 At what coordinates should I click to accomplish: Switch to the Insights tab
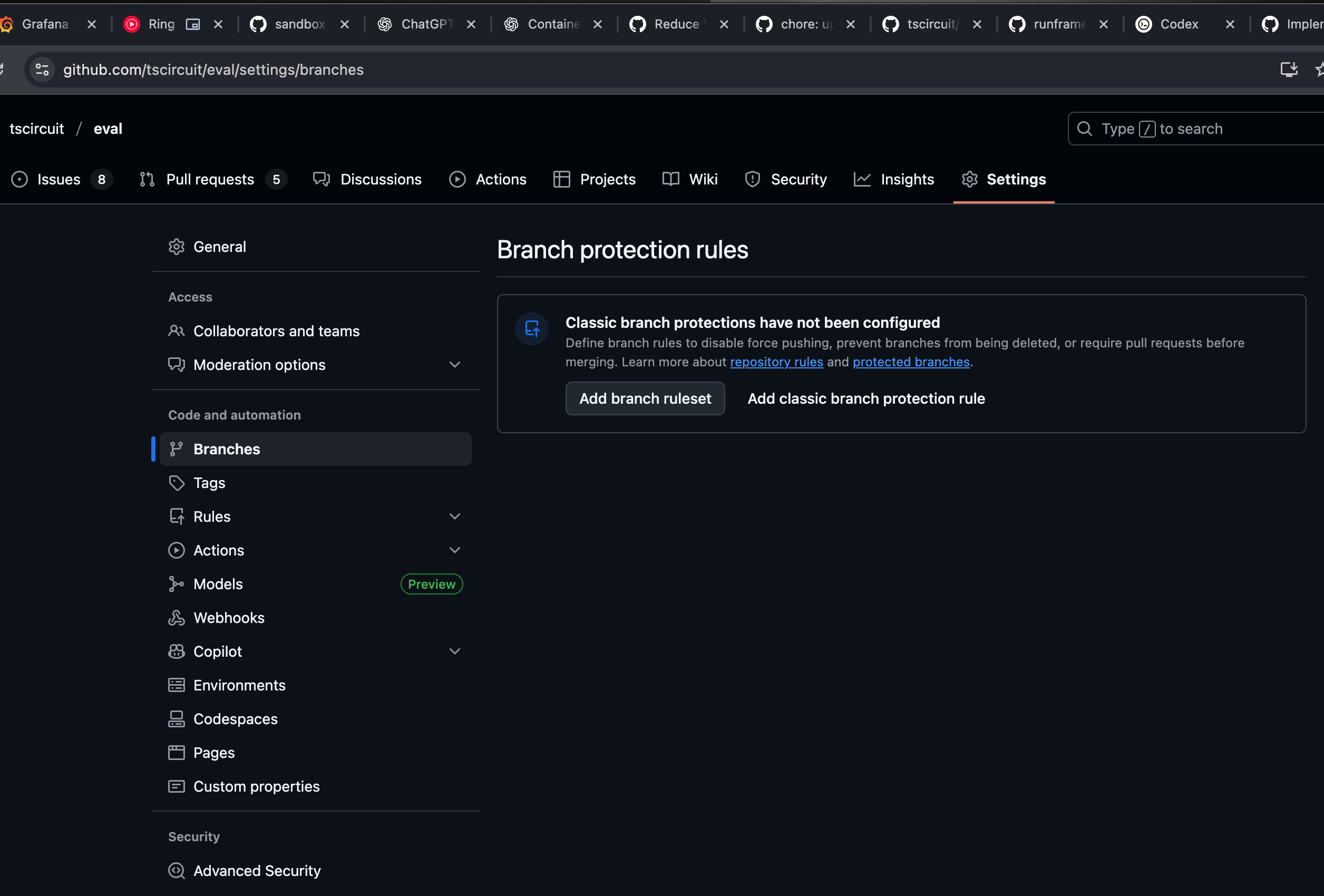point(907,179)
